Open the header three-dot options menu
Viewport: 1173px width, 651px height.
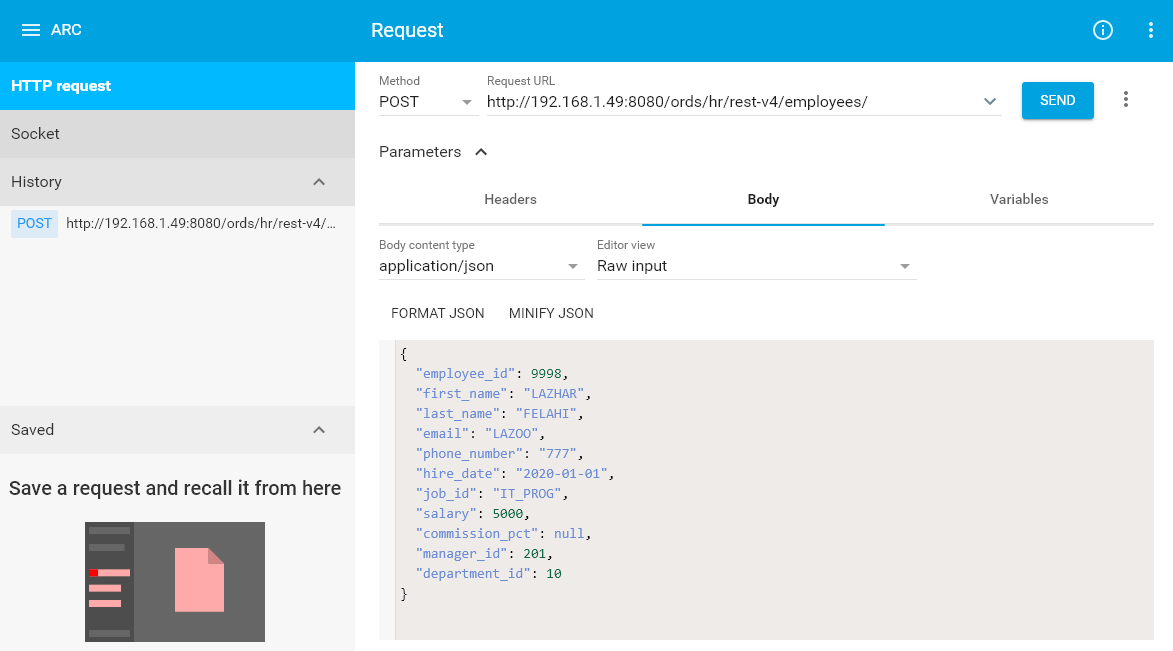[1151, 30]
